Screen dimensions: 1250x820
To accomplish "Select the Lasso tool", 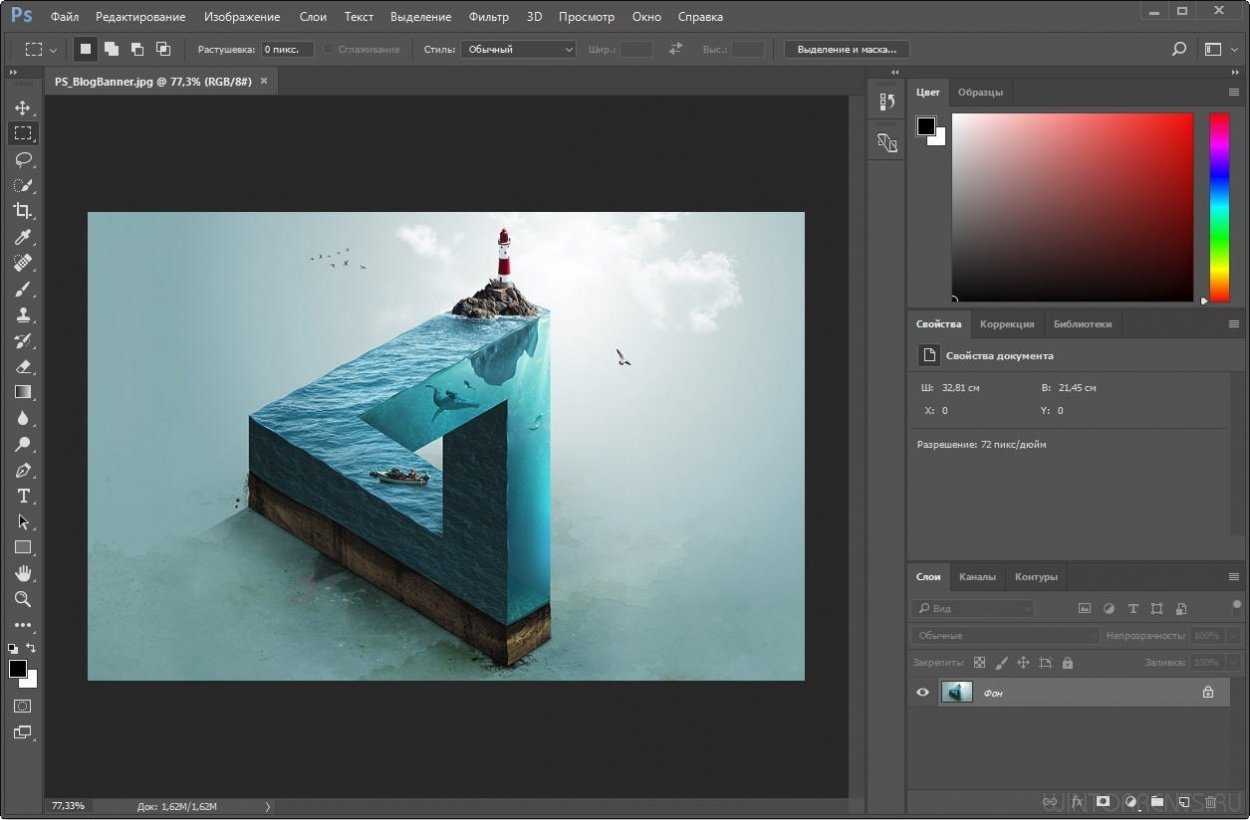I will pos(23,159).
